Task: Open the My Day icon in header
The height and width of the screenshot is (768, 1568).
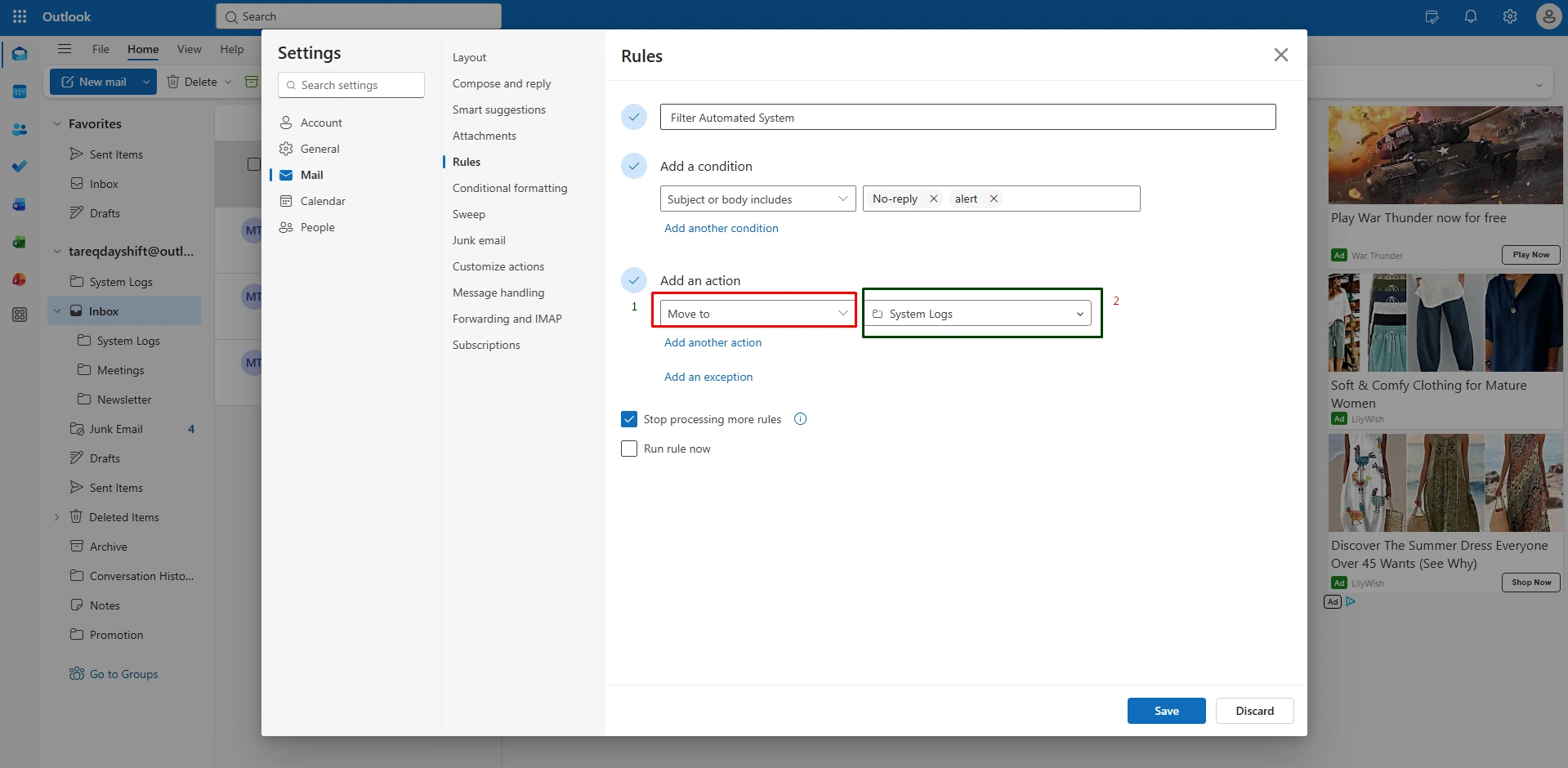Action: pyautogui.click(x=1432, y=16)
